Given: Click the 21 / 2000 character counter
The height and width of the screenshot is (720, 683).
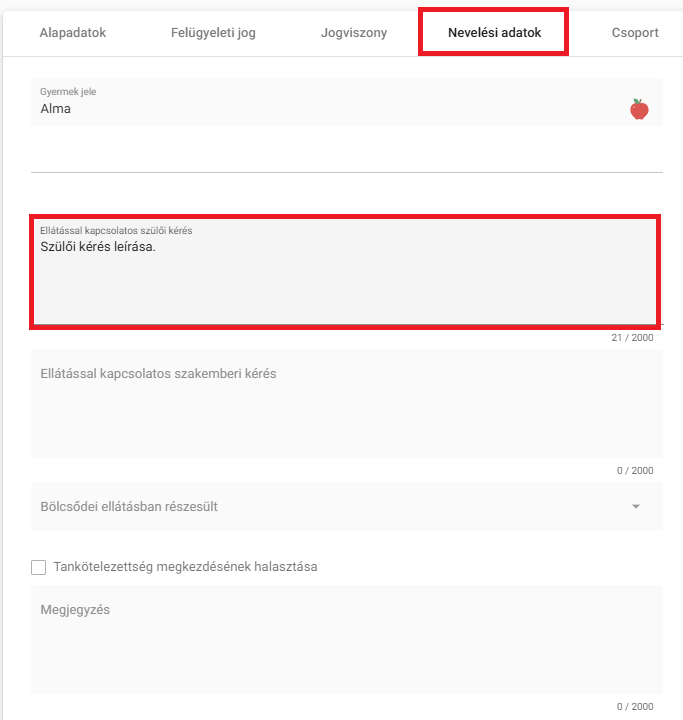Looking at the screenshot, I should (x=632, y=338).
